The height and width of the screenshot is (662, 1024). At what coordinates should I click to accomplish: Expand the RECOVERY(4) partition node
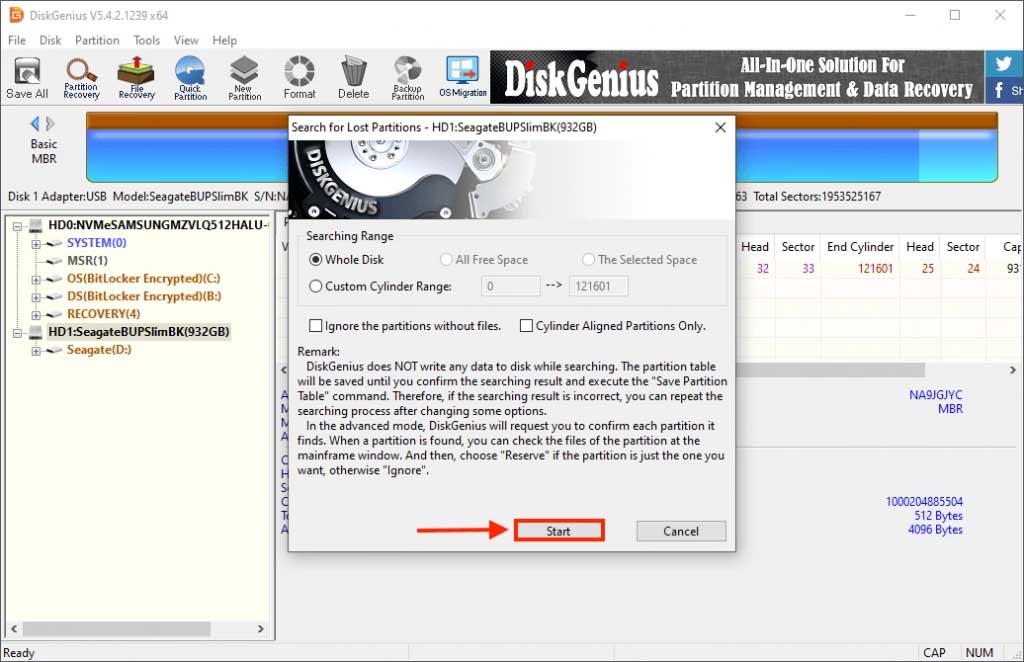(36, 315)
